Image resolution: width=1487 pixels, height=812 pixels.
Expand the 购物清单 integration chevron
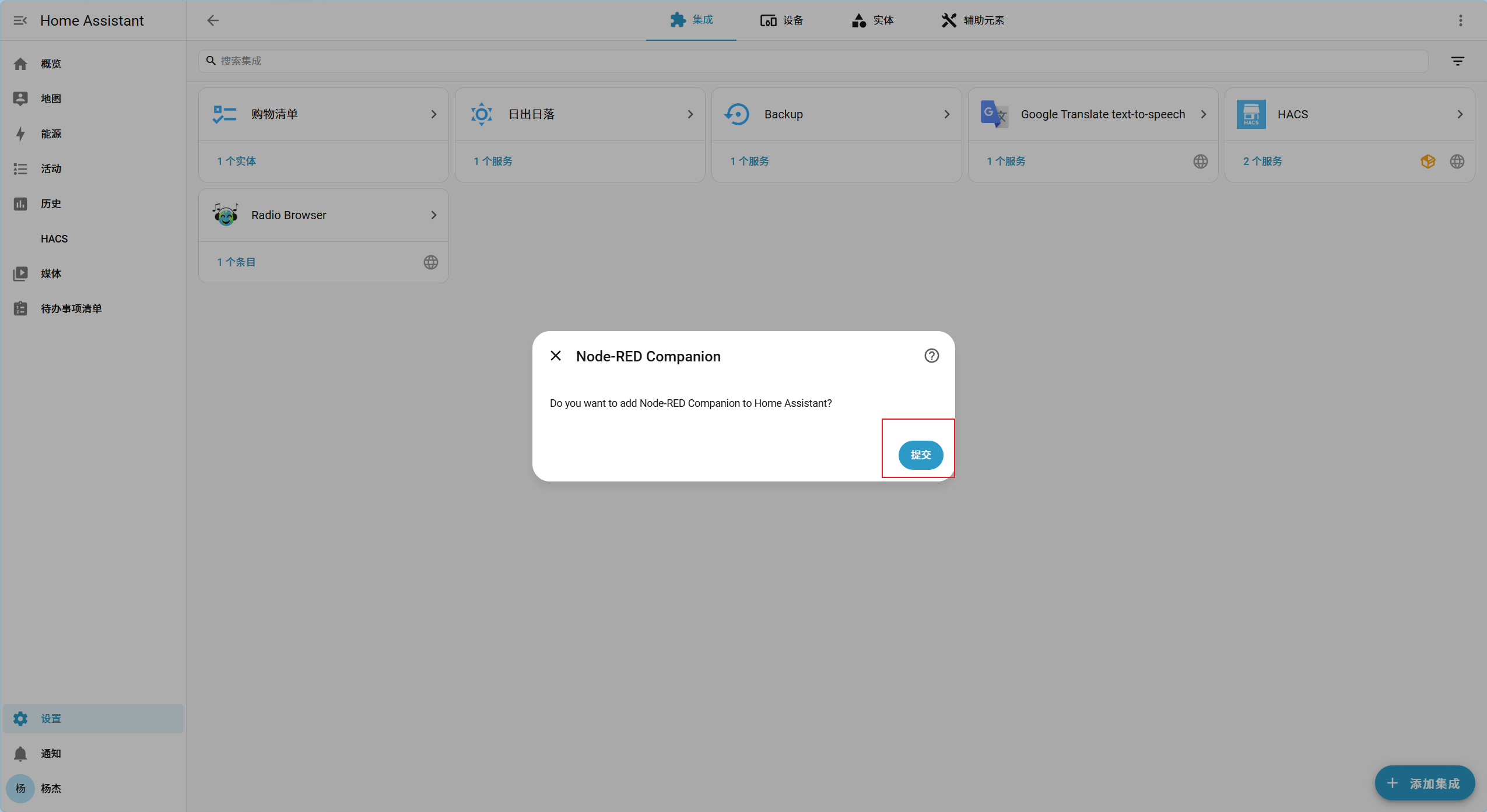point(433,114)
